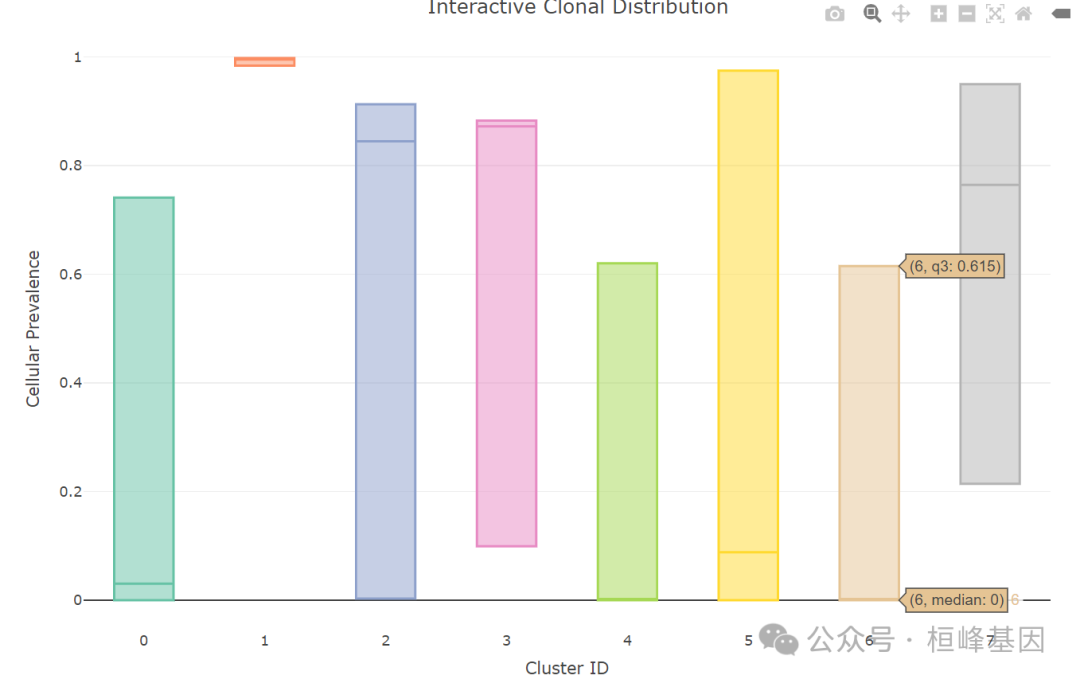The width and height of the screenshot is (1080, 683).
Task: Toggle hover tag icon in modebar
Action: 1060,14
